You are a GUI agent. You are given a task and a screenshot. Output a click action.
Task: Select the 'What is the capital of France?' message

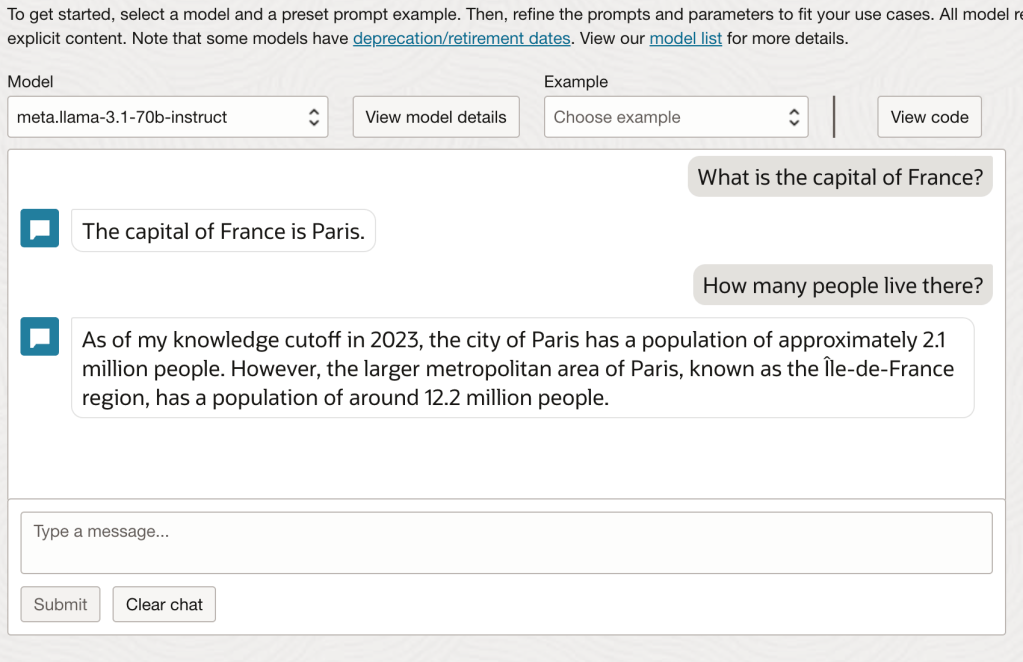coord(840,177)
